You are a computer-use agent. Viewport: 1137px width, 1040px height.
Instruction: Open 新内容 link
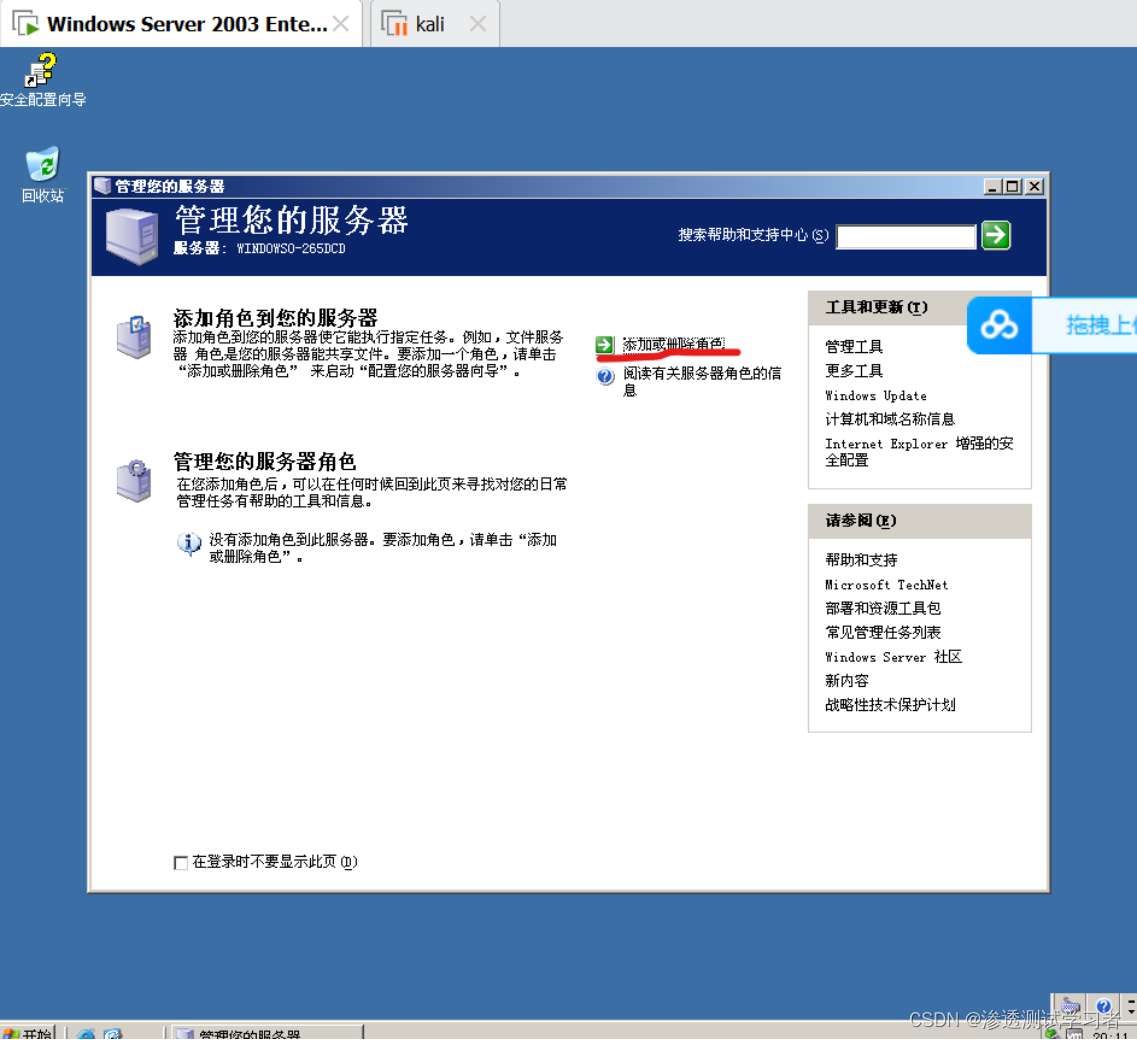click(846, 680)
